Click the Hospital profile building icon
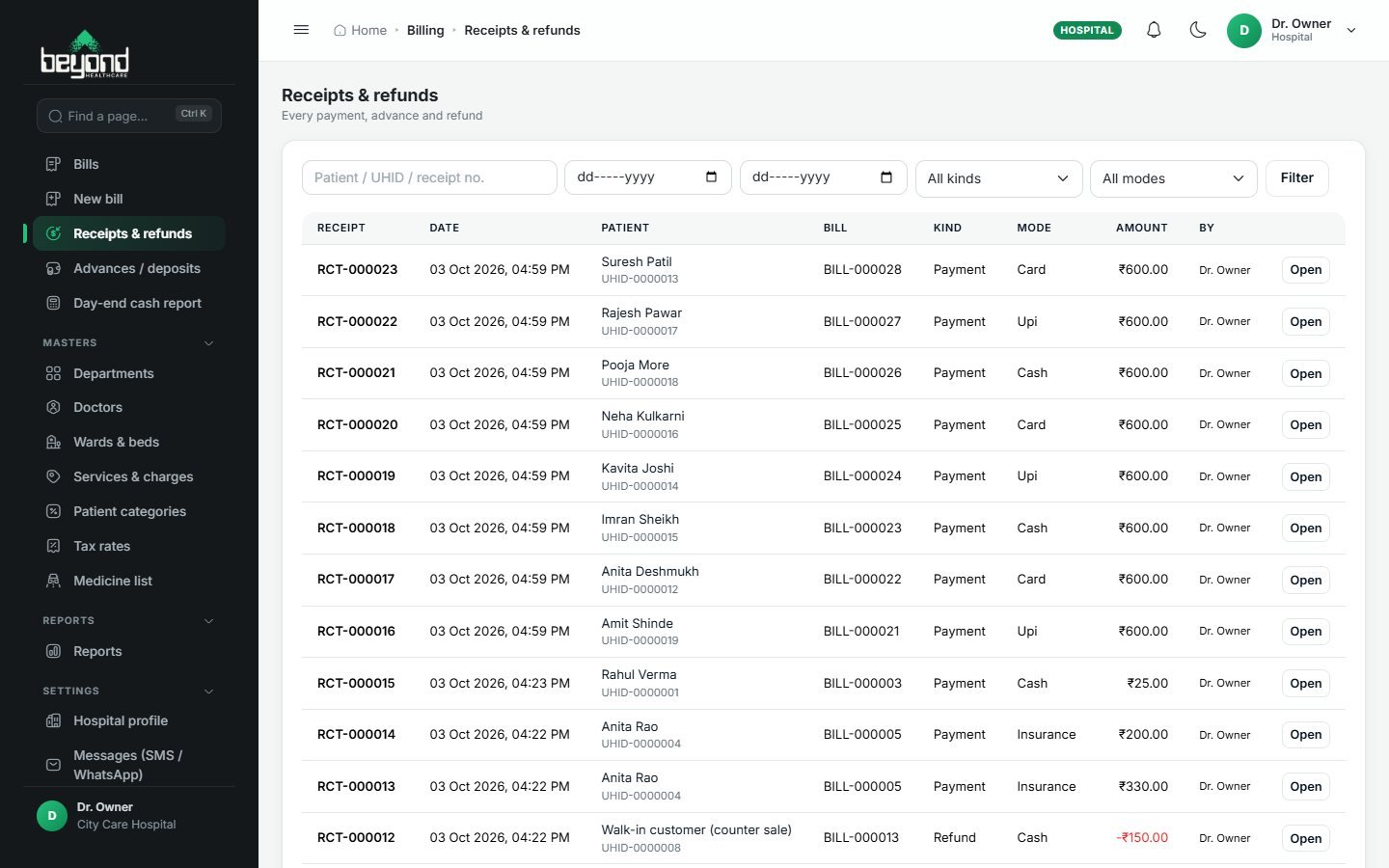 [x=54, y=720]
